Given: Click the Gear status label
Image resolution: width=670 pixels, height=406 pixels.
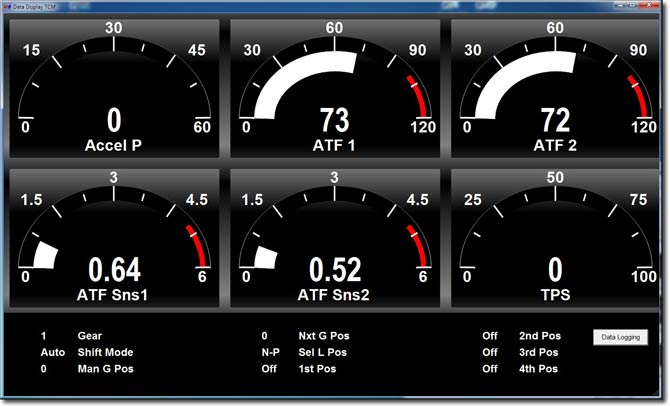Looking at the screenshot, I should pyautogui.click(x=90, y=336).
